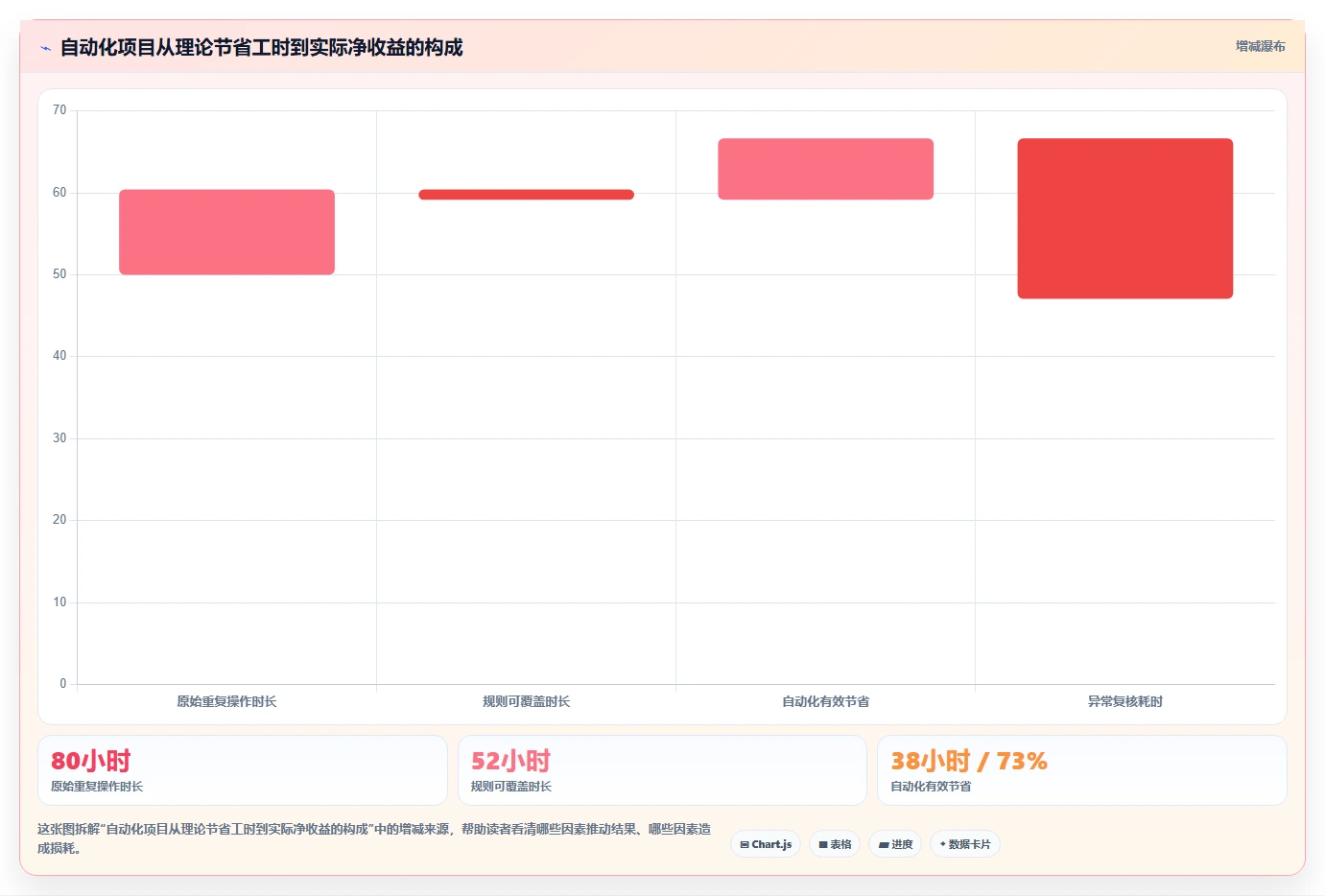The height and width of the screenshot is (896, 1325).
Task: Click the 进度 tag chip
Action: coord(895,844)
